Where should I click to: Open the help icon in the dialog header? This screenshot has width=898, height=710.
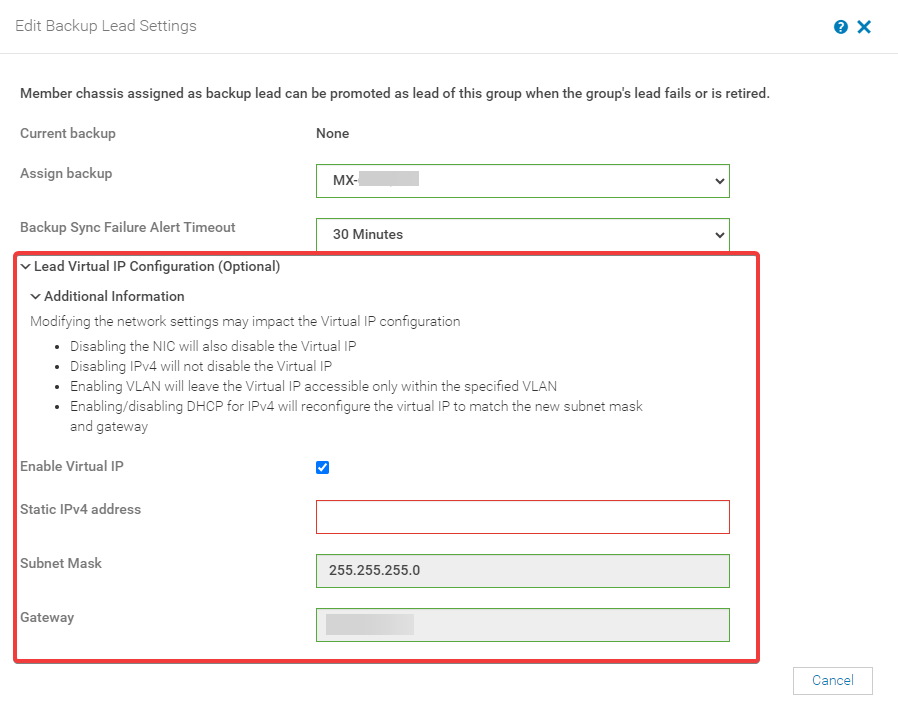coord(840,27)
